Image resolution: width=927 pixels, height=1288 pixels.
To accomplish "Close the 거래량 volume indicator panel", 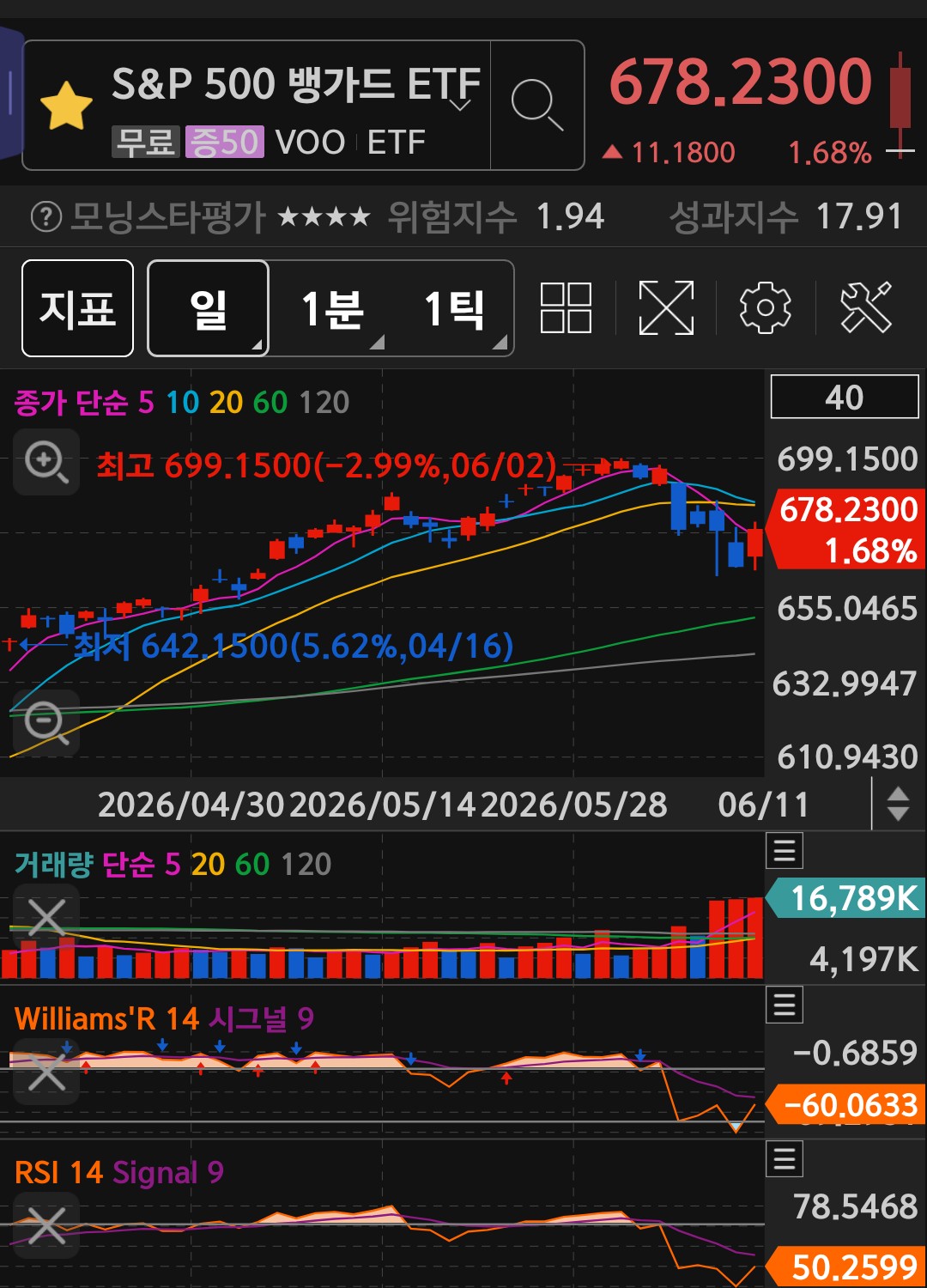I will (46, 918).
